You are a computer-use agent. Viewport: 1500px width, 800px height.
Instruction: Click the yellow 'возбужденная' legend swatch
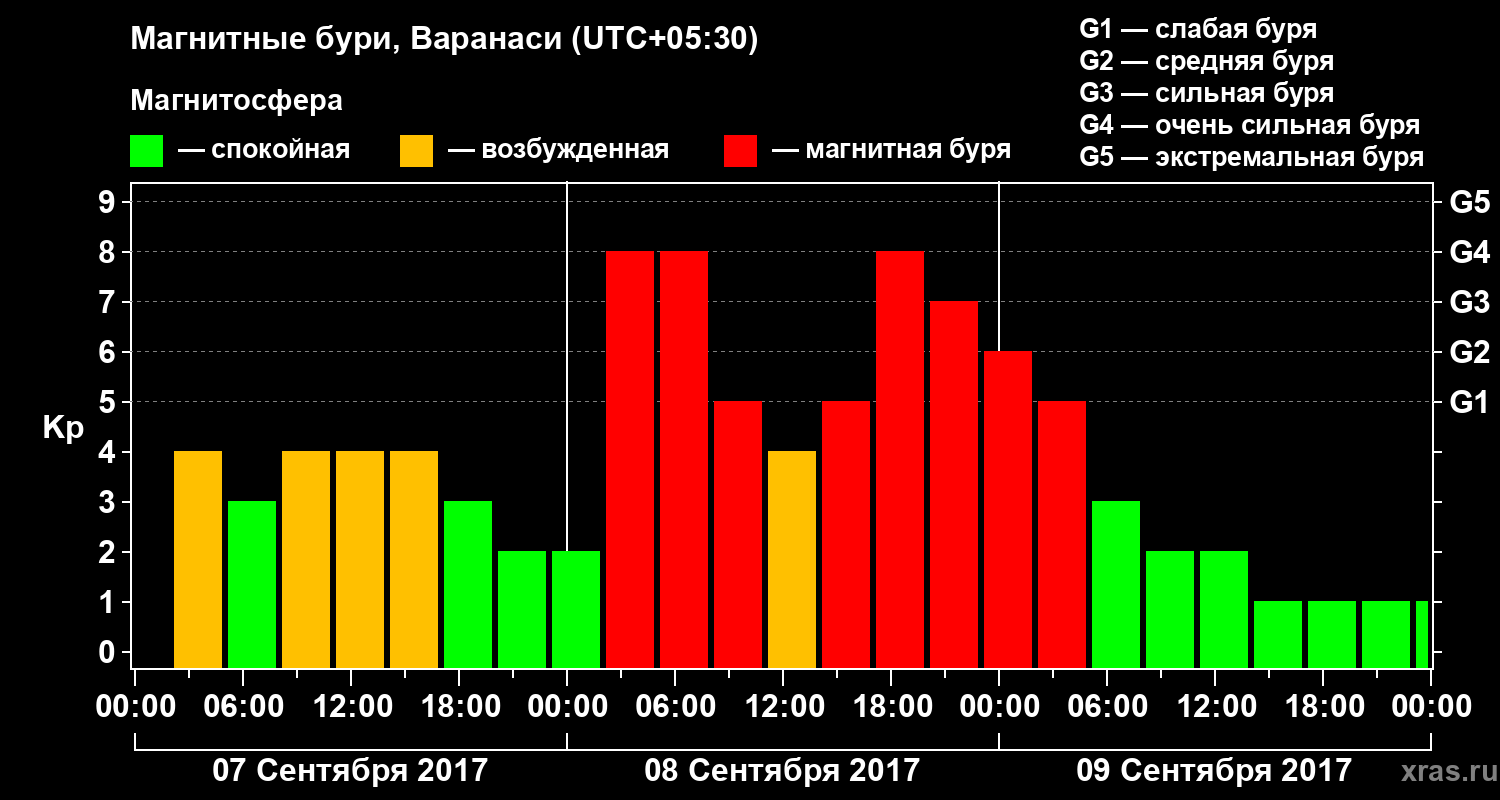(416, 151)
